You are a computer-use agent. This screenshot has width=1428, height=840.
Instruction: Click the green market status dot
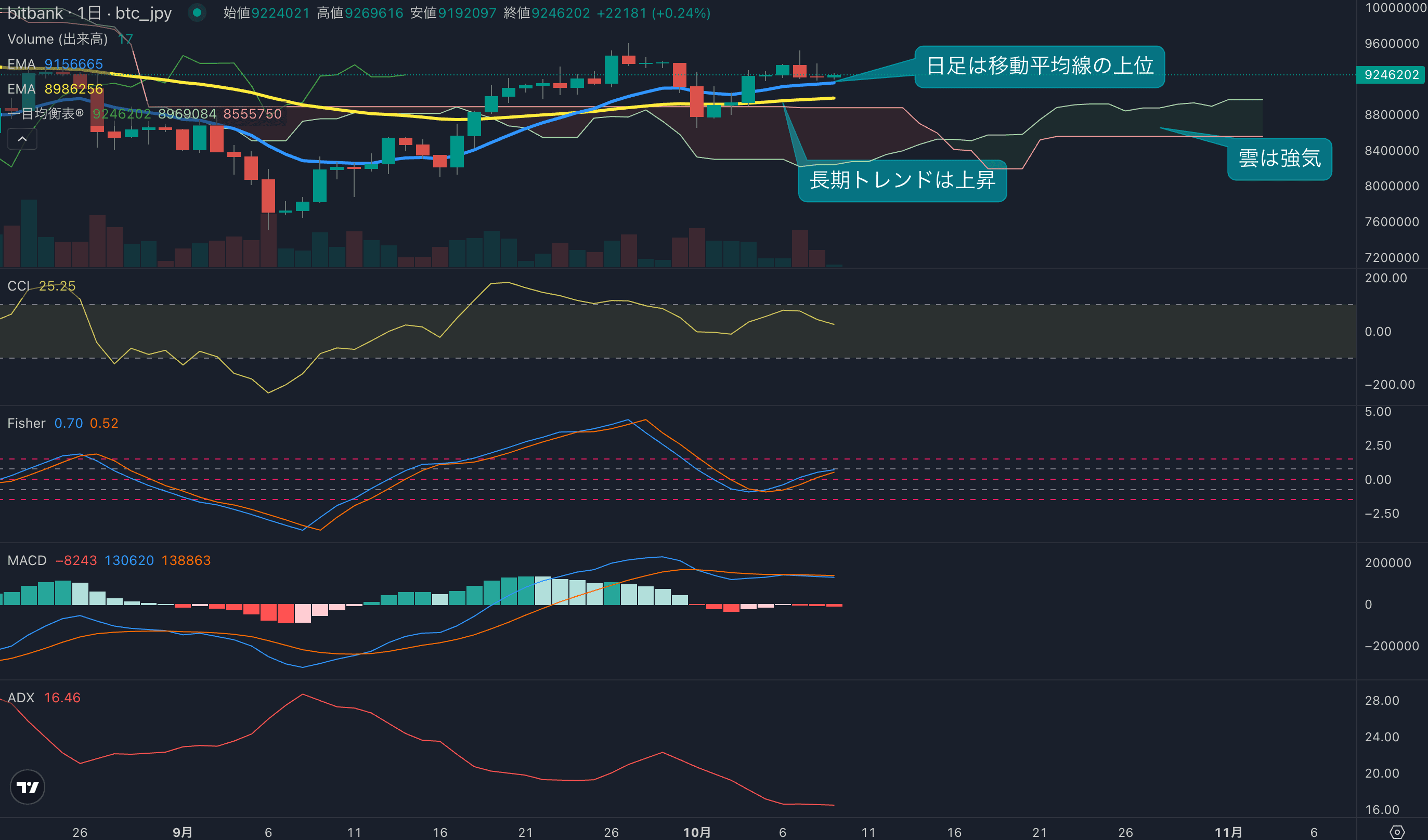point(197,12)
